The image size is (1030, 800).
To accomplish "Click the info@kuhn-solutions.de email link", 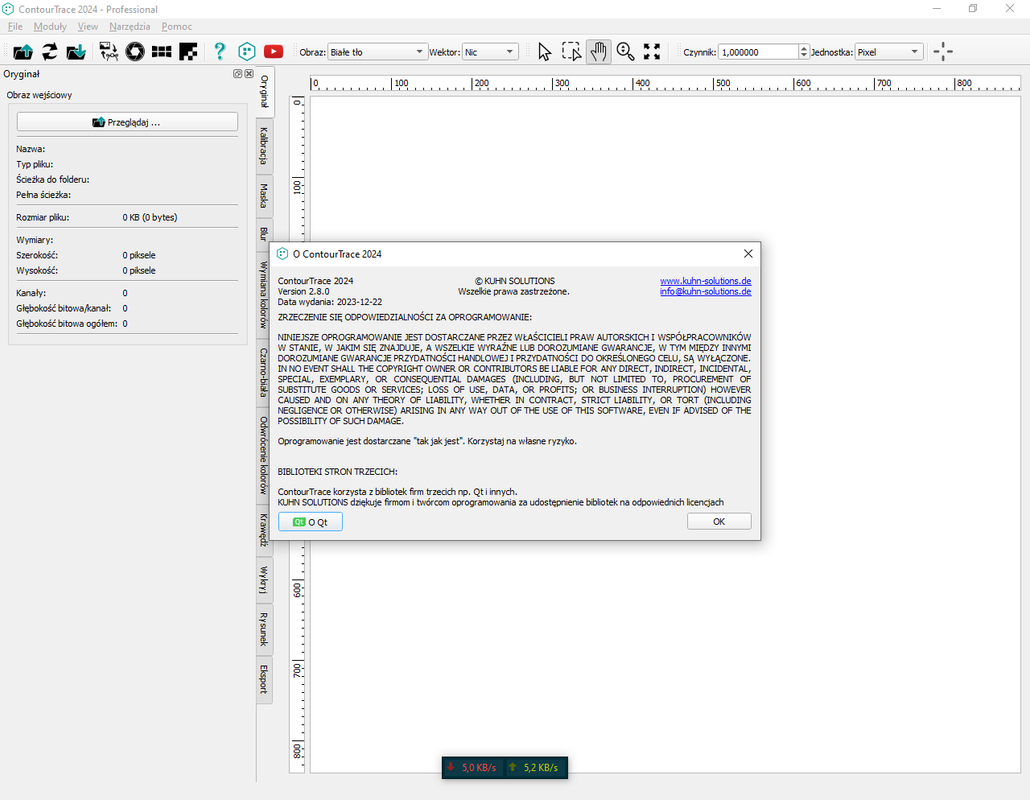I will pos(705,292).
